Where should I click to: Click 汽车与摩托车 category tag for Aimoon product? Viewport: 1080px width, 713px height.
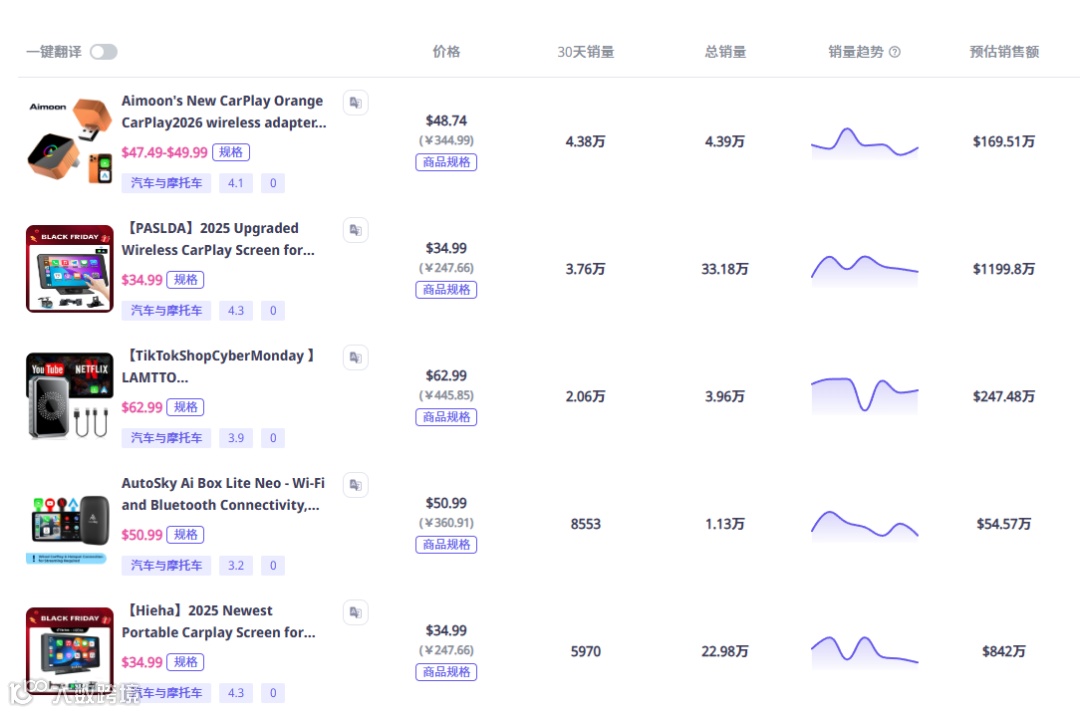click(x=166, y=183)
